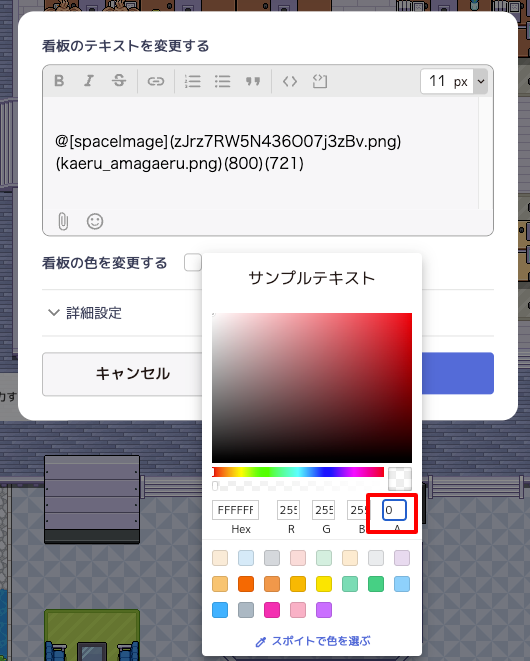Click the blue save button
The image size is (530, 661).
[x=458, y=373]
